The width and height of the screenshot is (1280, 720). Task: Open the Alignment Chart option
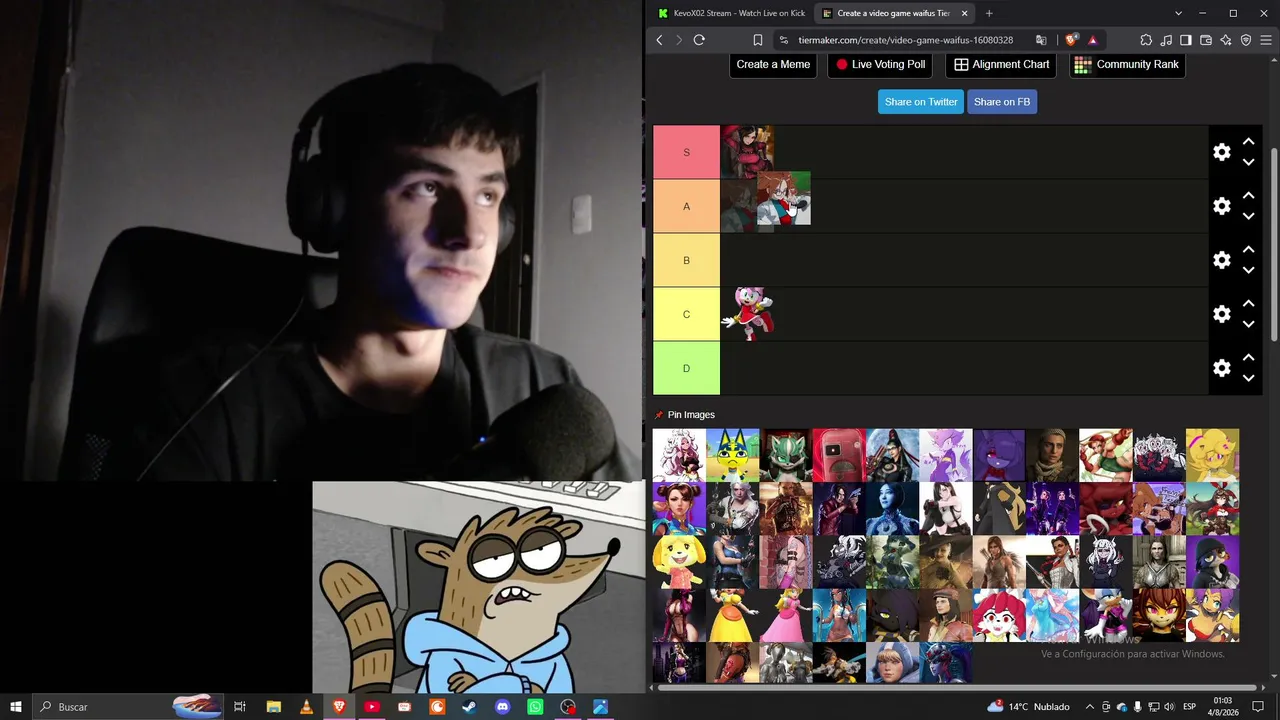[x=1001, y=65]
